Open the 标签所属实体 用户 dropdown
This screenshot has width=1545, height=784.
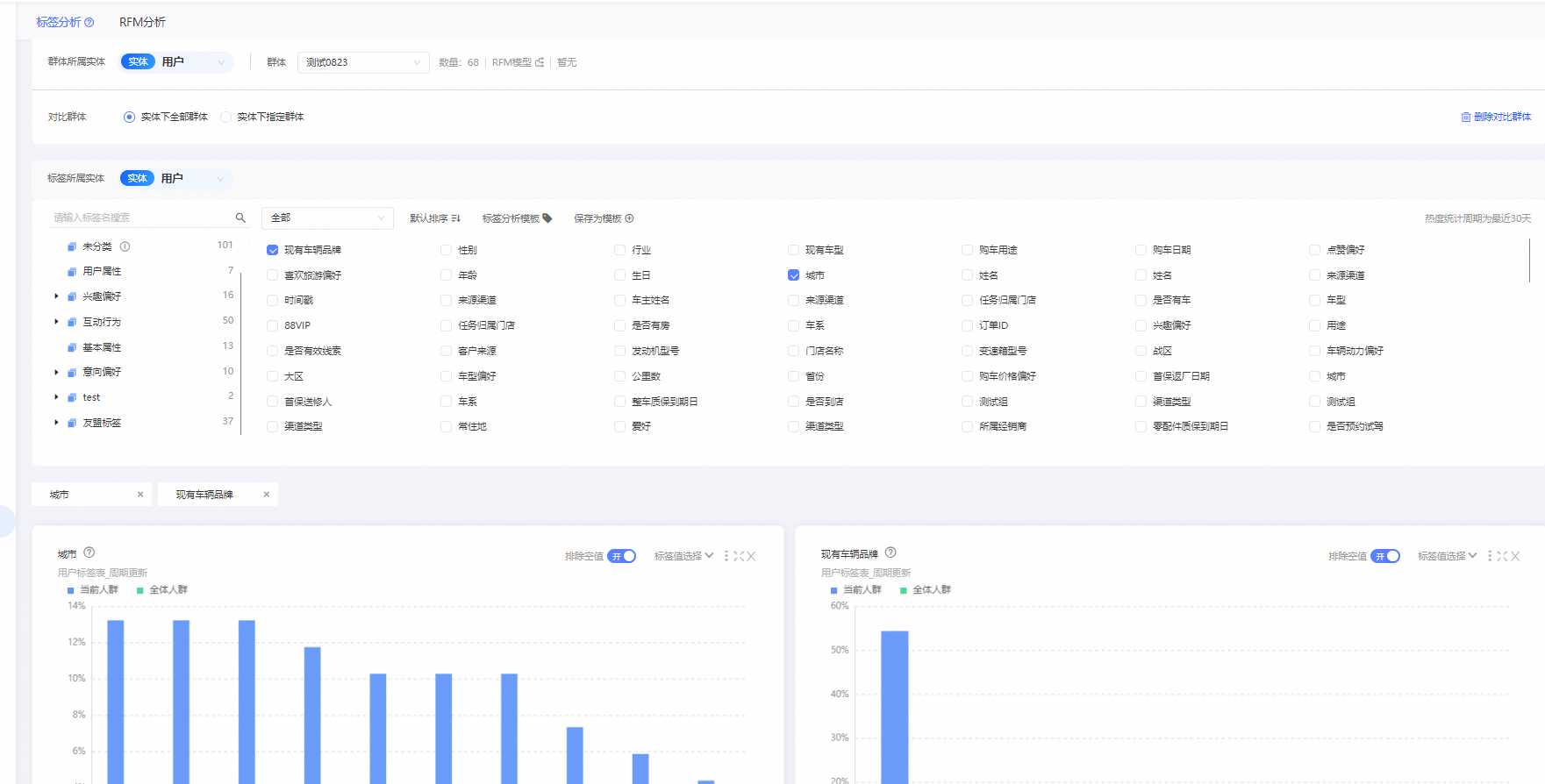(x=176, y=178)
